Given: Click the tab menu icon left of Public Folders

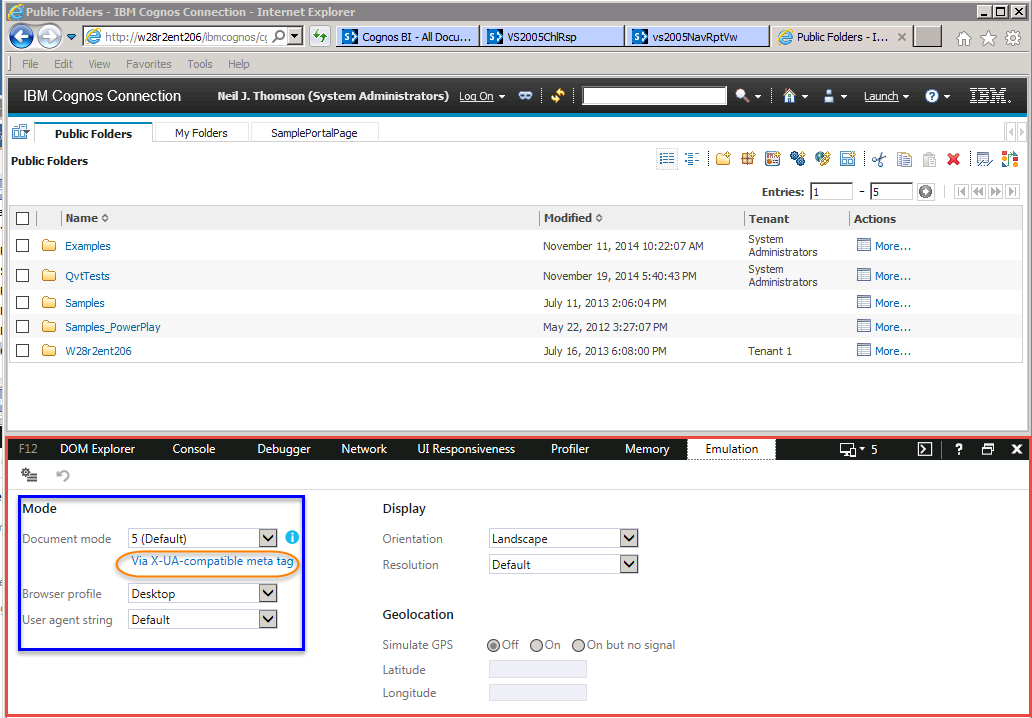Looking at the screenshot, I should point(21,132).
